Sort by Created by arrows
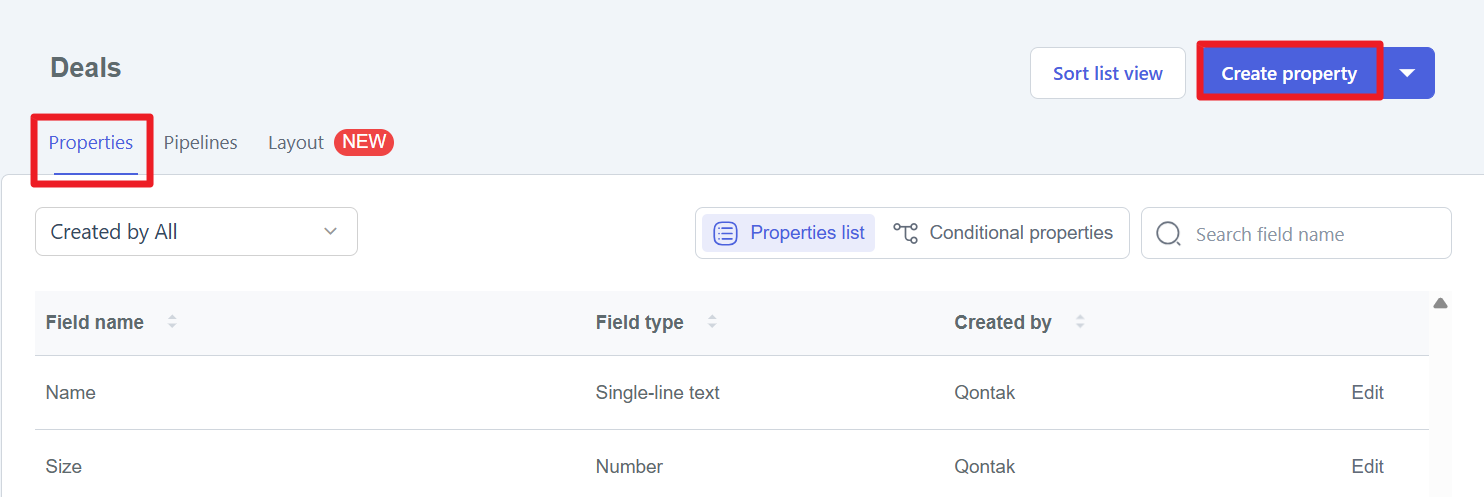1484x497 pixels. pos(1080,322)
